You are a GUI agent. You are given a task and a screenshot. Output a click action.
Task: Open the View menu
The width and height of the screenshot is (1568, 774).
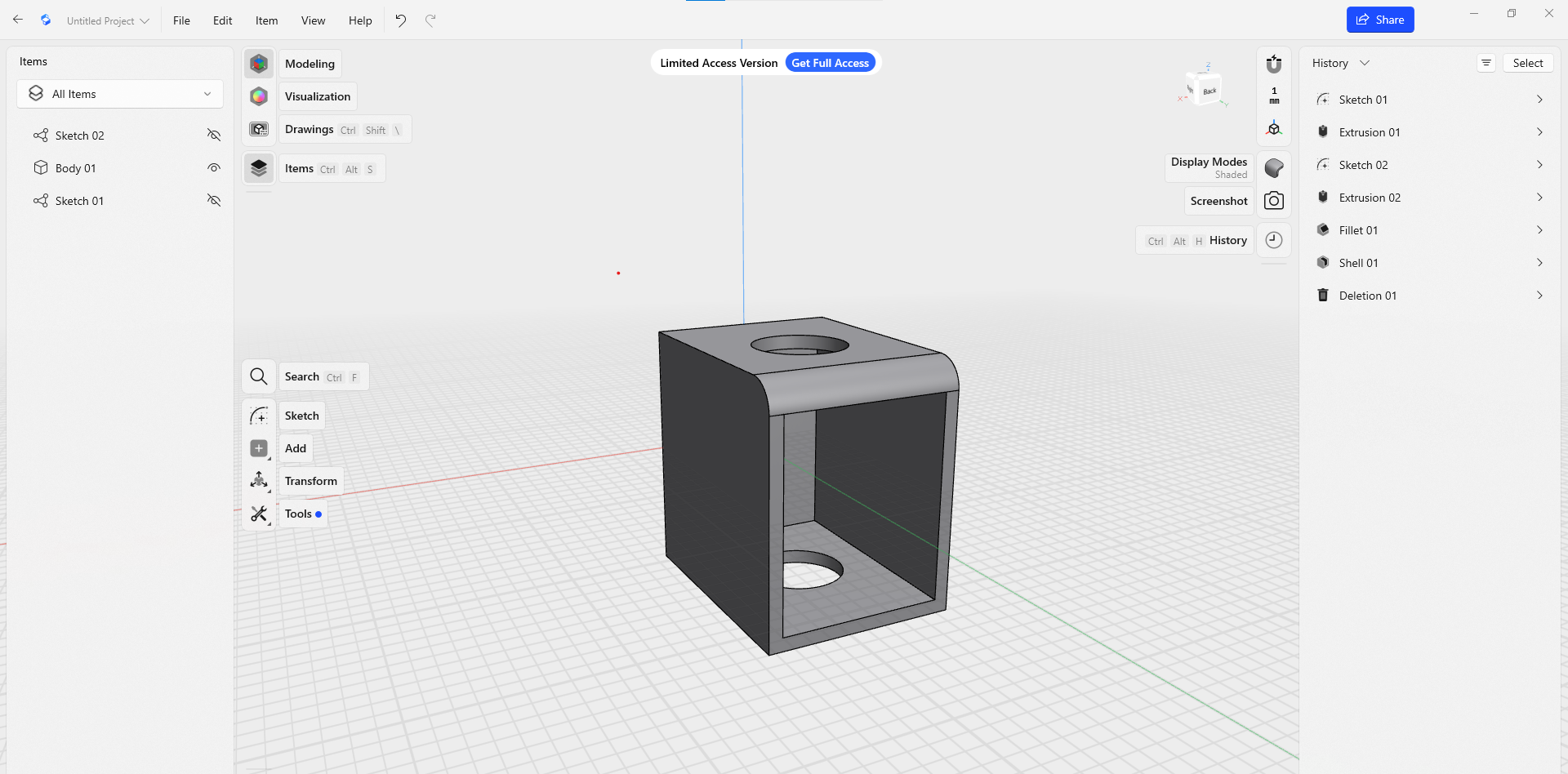(x=313, y=20)
